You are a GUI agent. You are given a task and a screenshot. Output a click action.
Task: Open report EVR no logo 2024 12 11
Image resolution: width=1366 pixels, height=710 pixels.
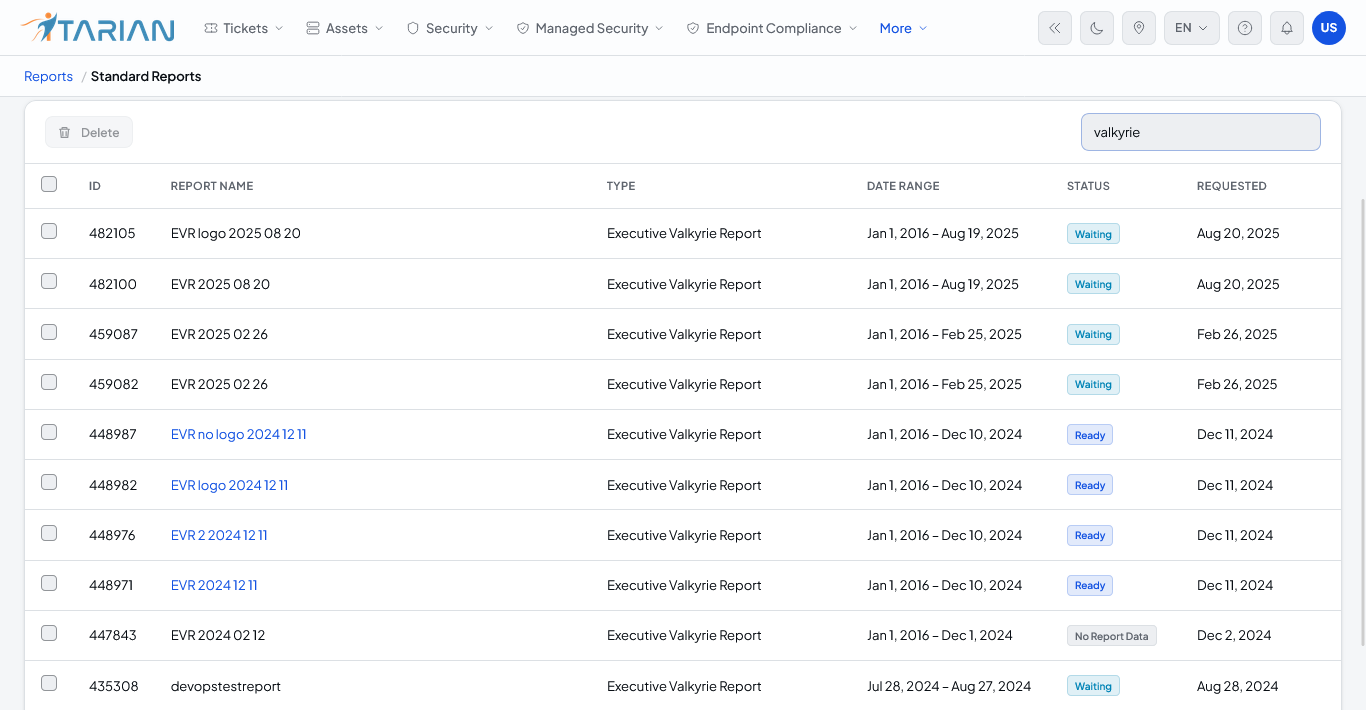click(x=239, y=434)
